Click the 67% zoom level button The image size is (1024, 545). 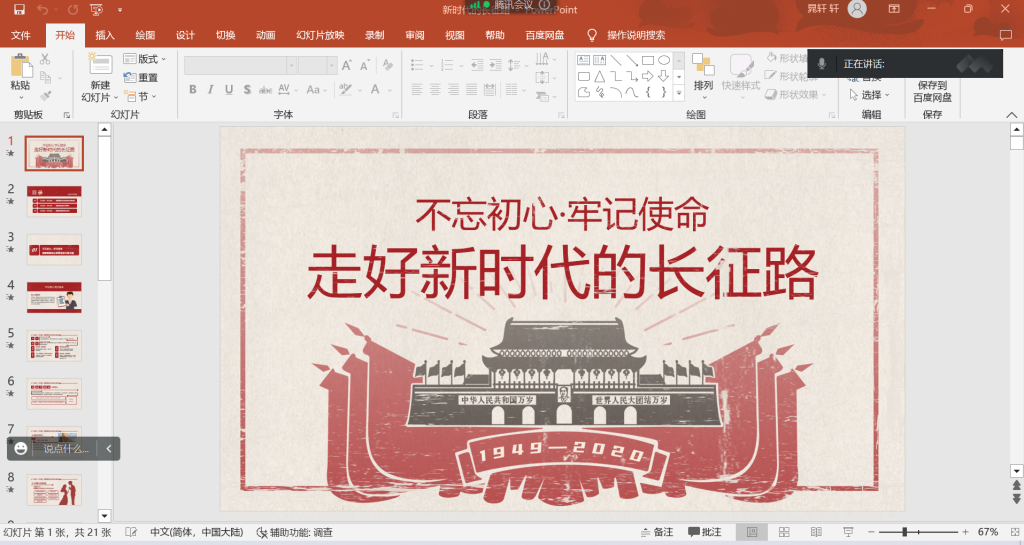[x=987, y=532]
